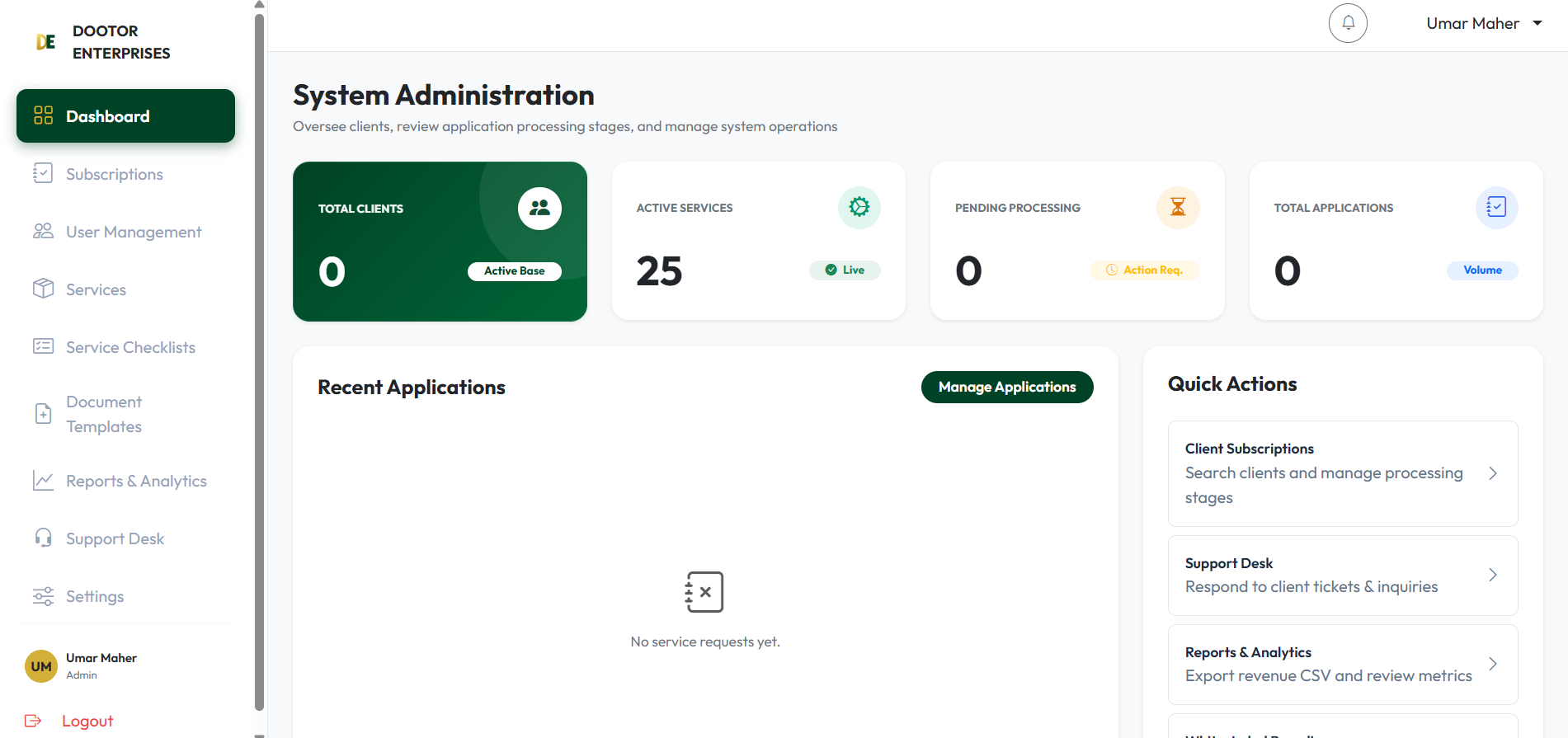Screen dimensions: 1568x738
Task: Open notifications bell icon
Action: coord(1348,23)
